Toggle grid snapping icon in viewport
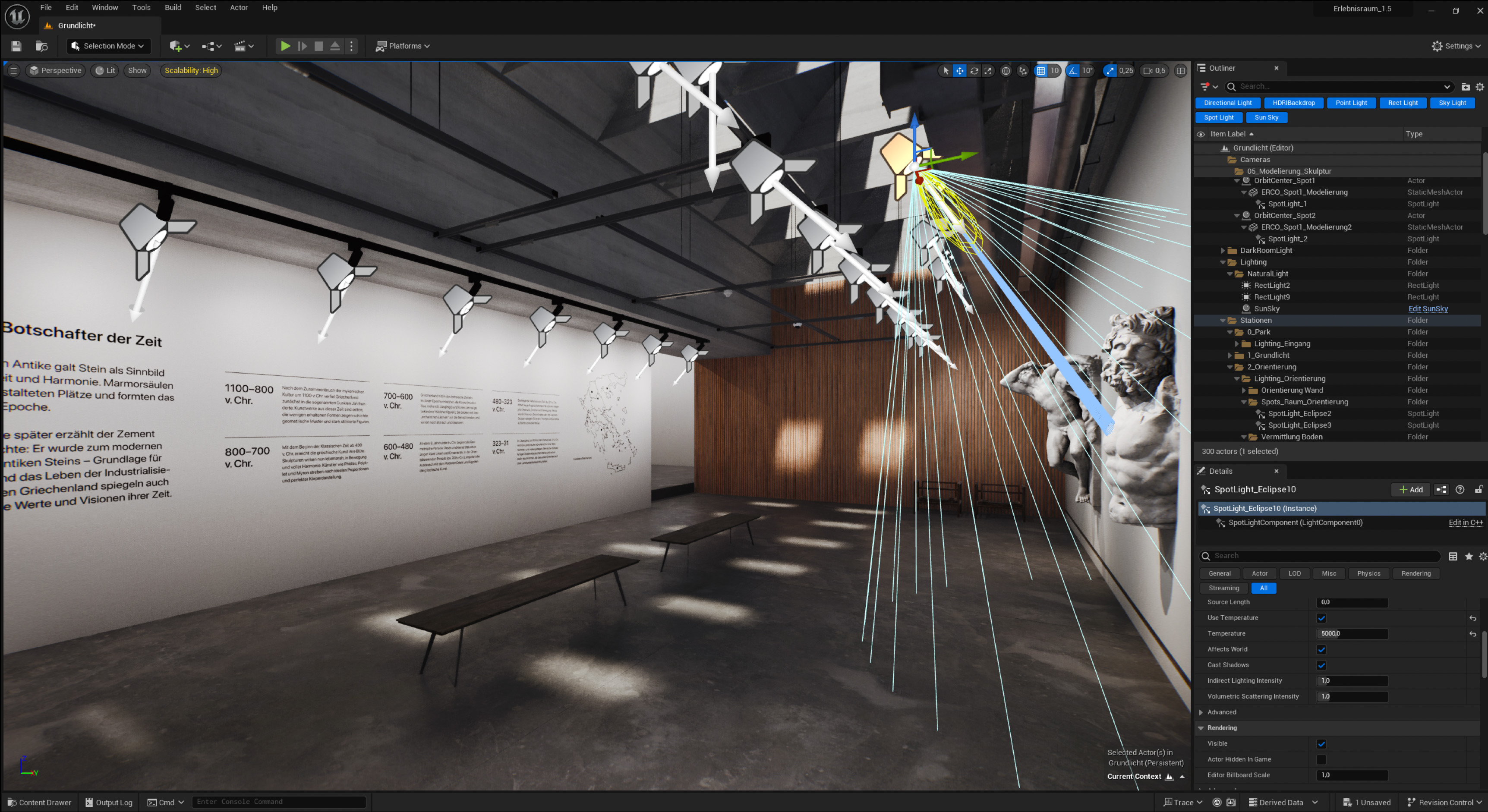The height and width of the screenshot is (812, 1488). (1040, 70)
